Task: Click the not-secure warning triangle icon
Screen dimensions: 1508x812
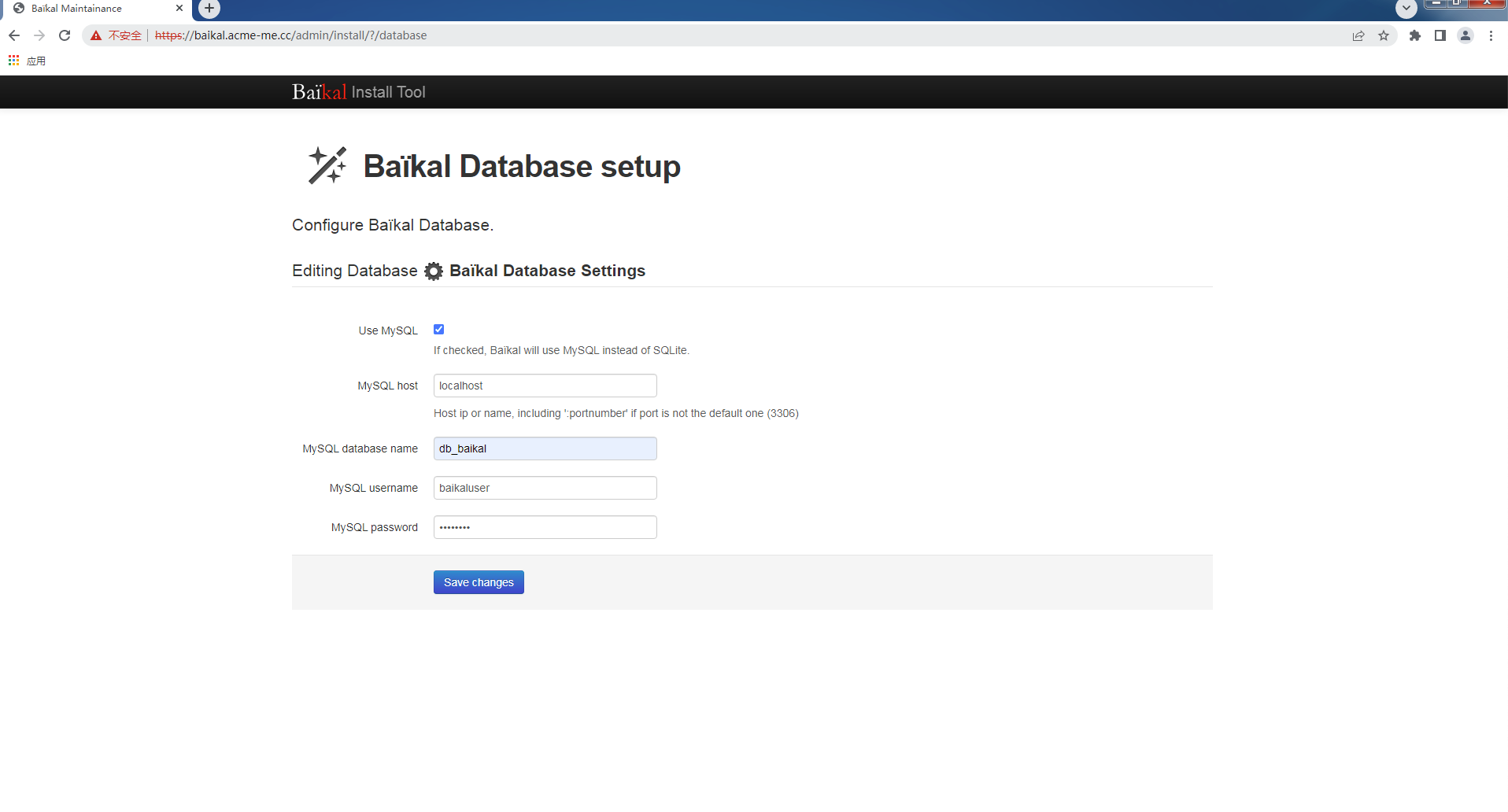Action: tap(96, 35)
